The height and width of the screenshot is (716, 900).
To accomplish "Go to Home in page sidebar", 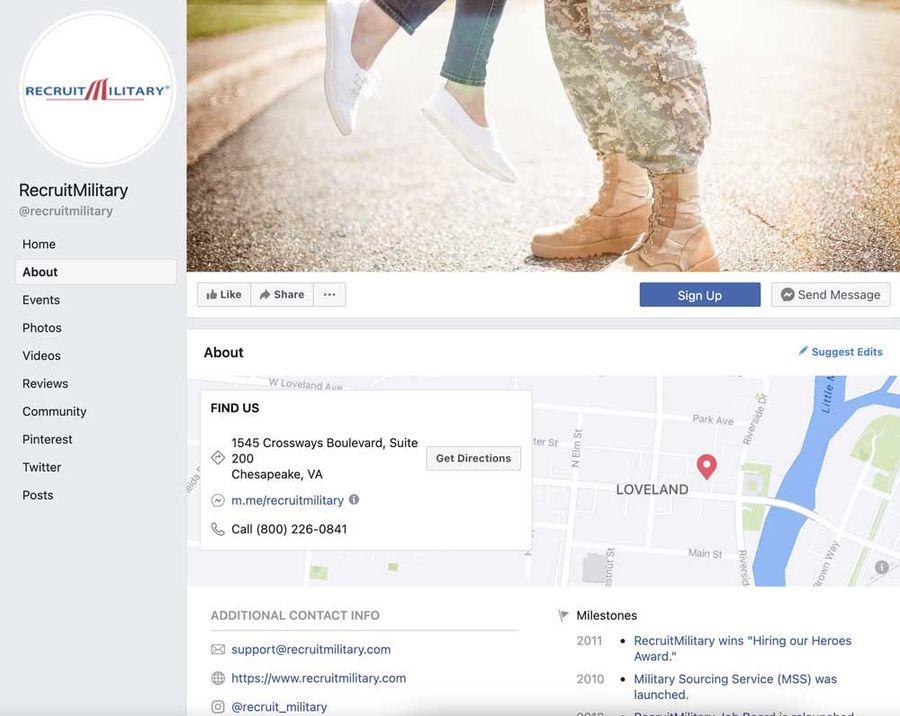I will click(x=39, y=244).
